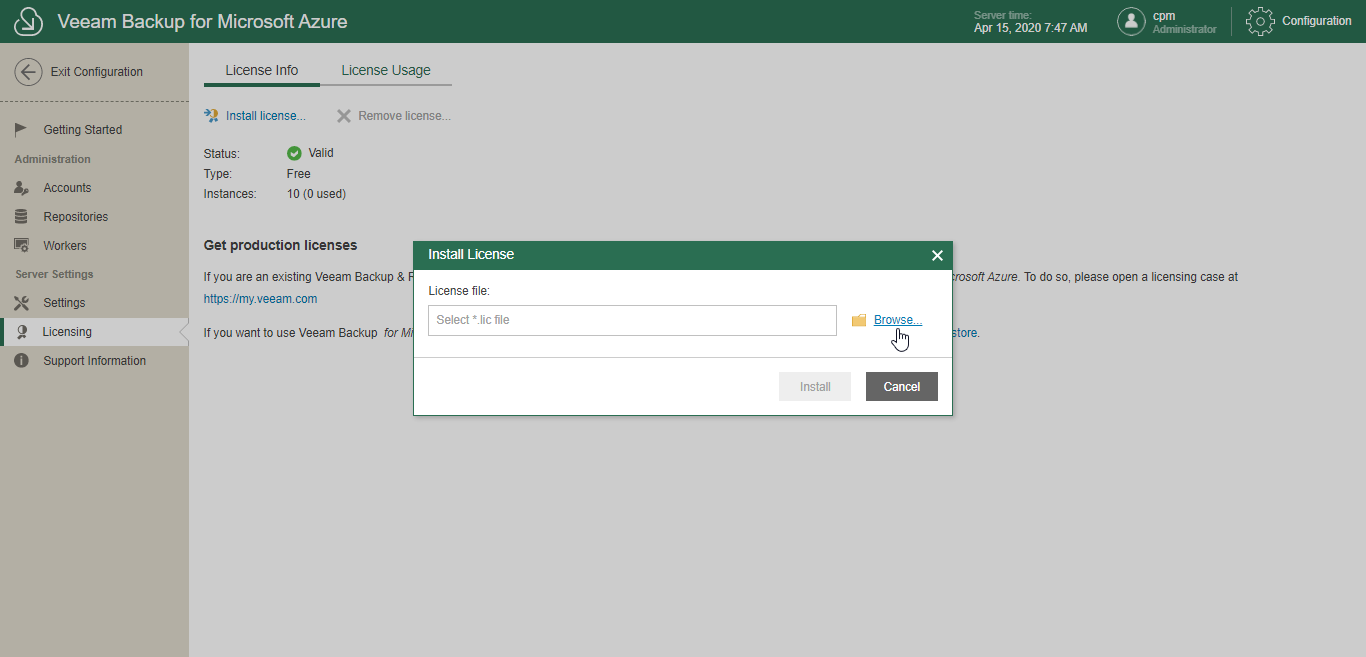Click the Instances value 10 (0 used)
Viewport: 1366px width, 657px height.
click(316, 194)
